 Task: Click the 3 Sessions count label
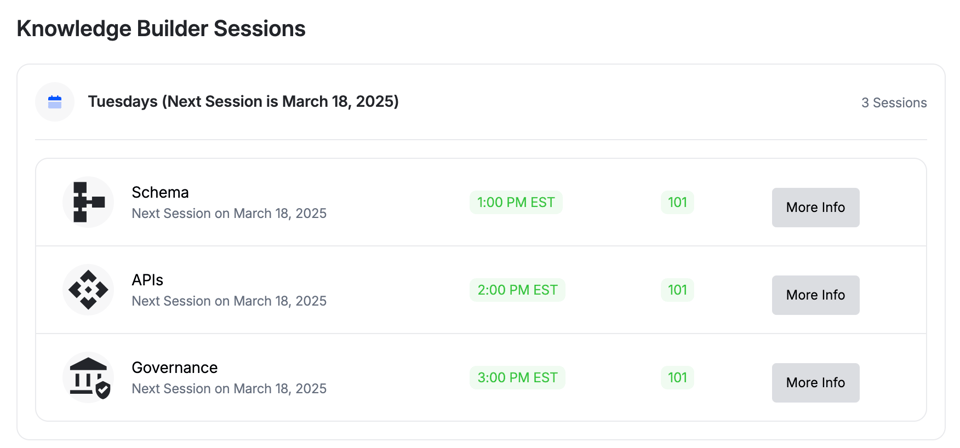(893, 102)
